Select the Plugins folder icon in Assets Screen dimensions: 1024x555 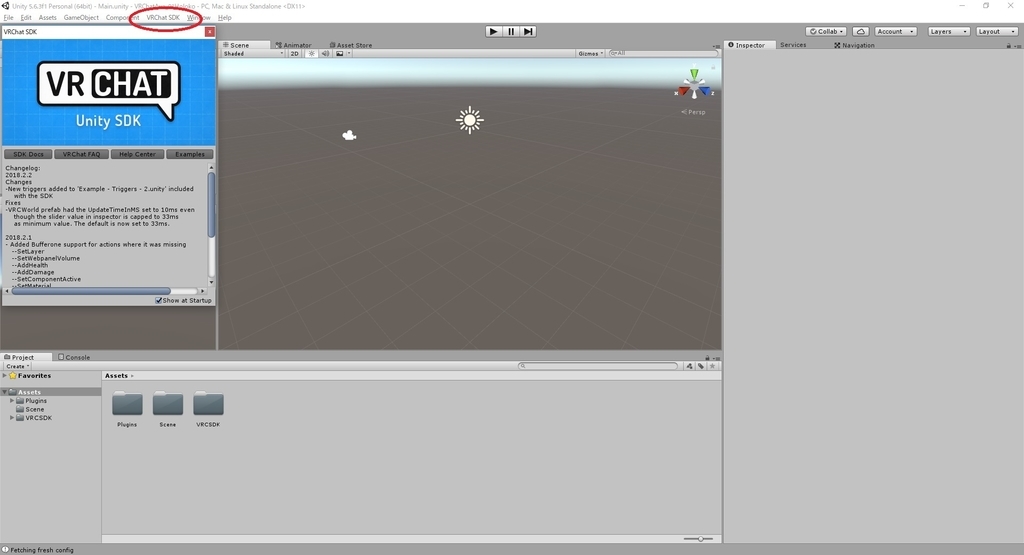click(127, 404)
